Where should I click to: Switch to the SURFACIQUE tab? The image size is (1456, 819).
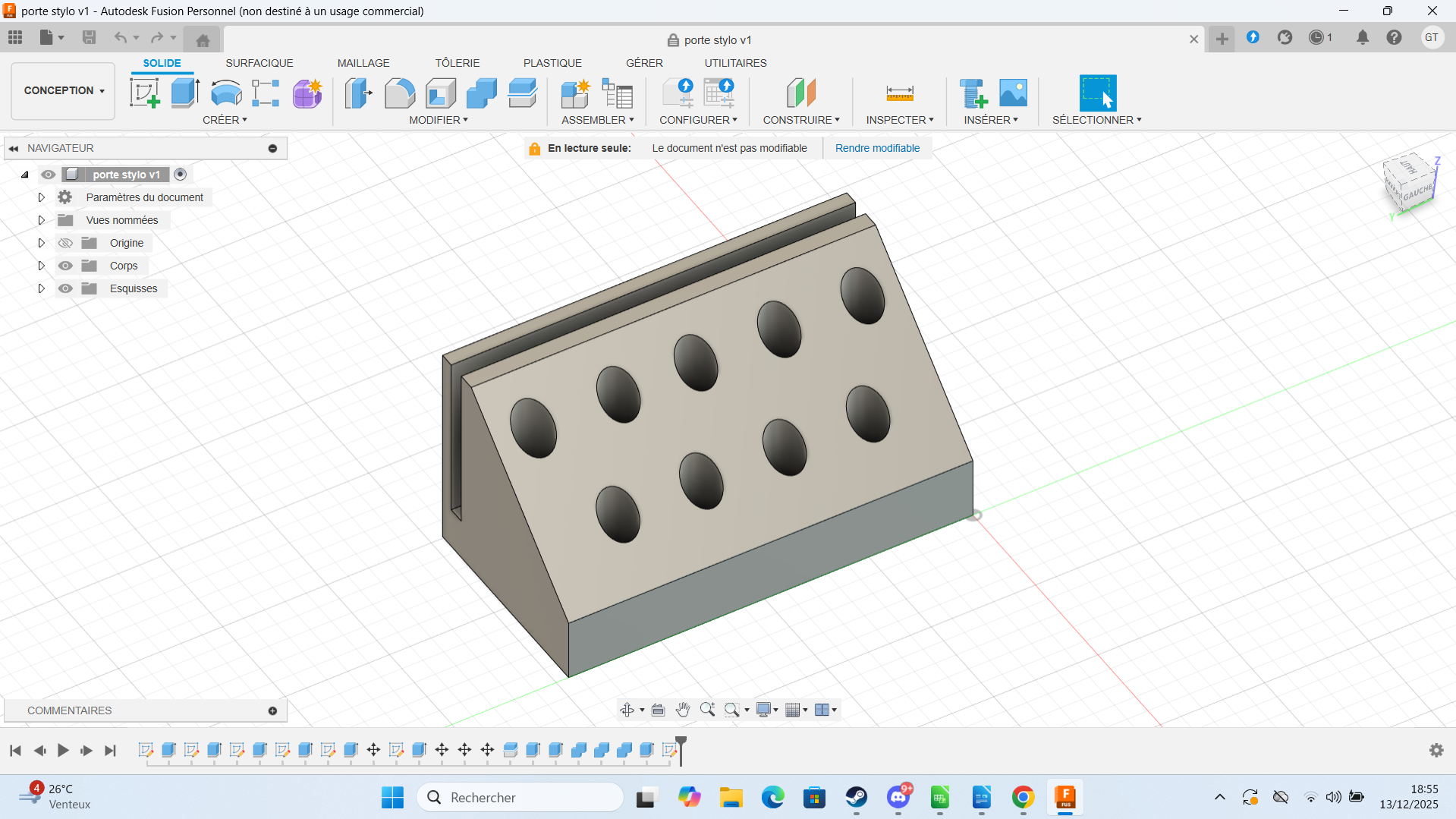tap(259, 63)
